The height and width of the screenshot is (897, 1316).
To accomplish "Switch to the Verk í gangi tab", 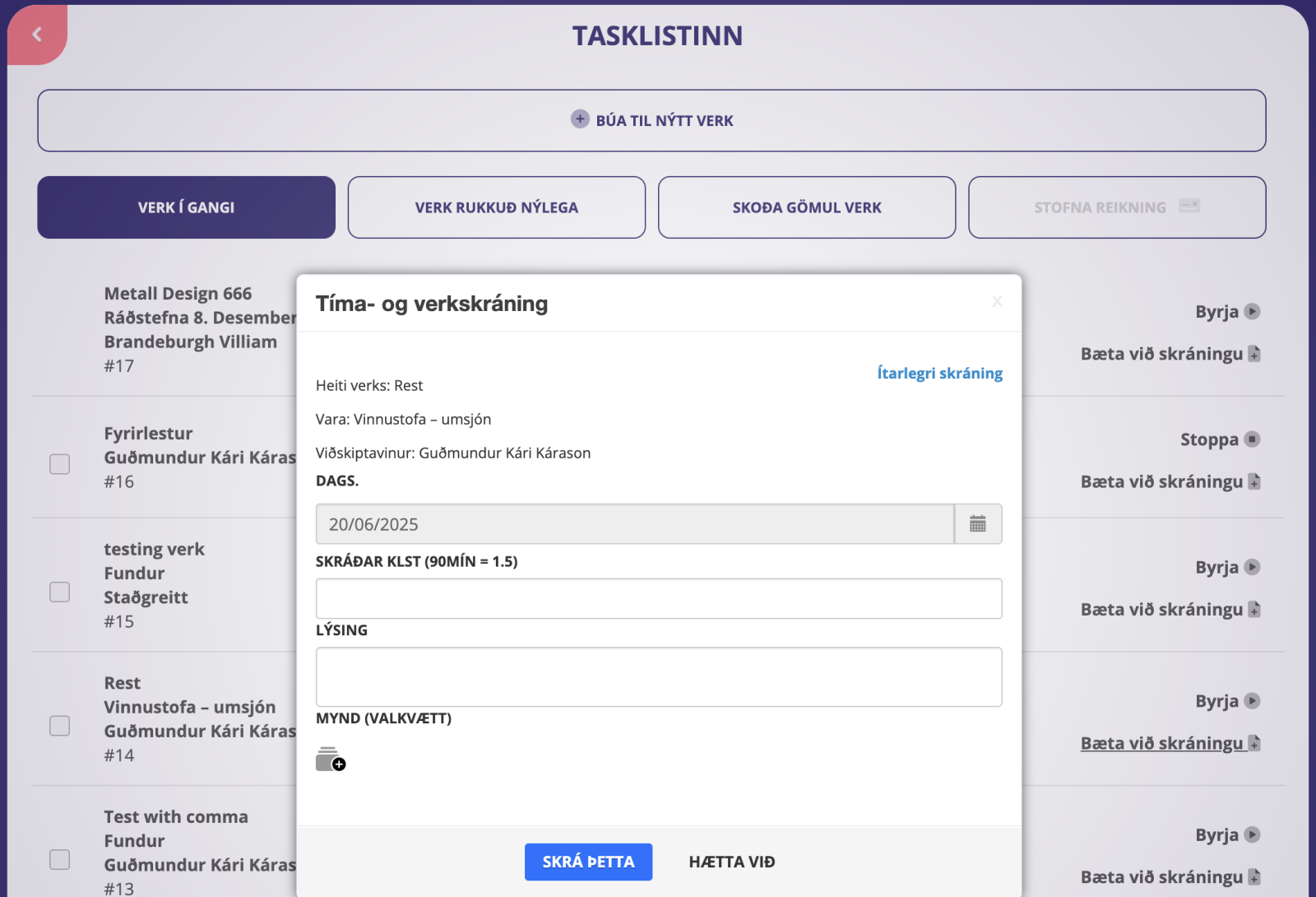I will pyautogui.click(x=186, y=207).
